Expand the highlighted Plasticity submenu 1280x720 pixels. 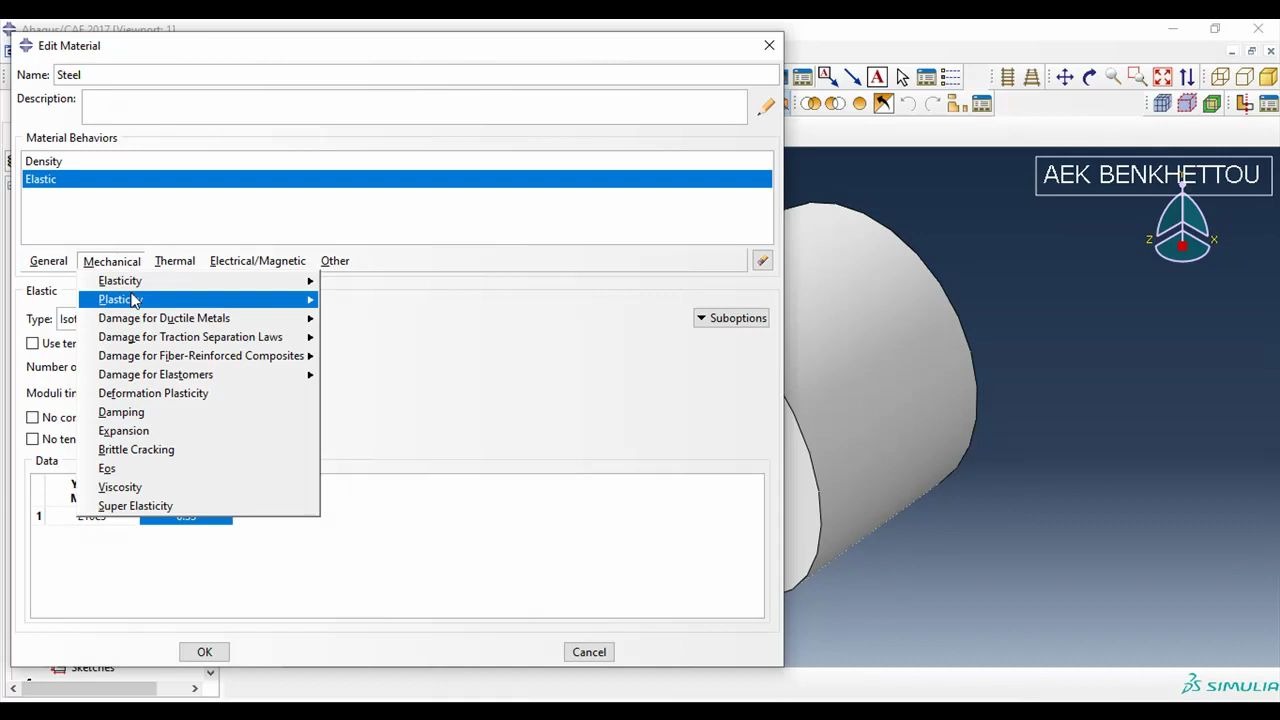[x=198, y=300]
